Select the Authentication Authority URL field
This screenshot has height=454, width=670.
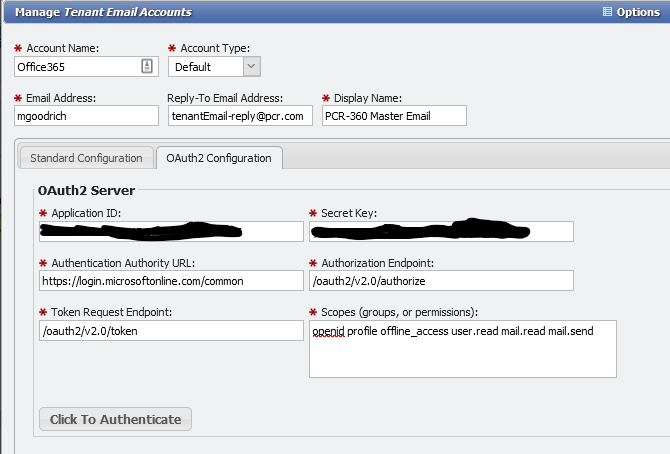170,280
